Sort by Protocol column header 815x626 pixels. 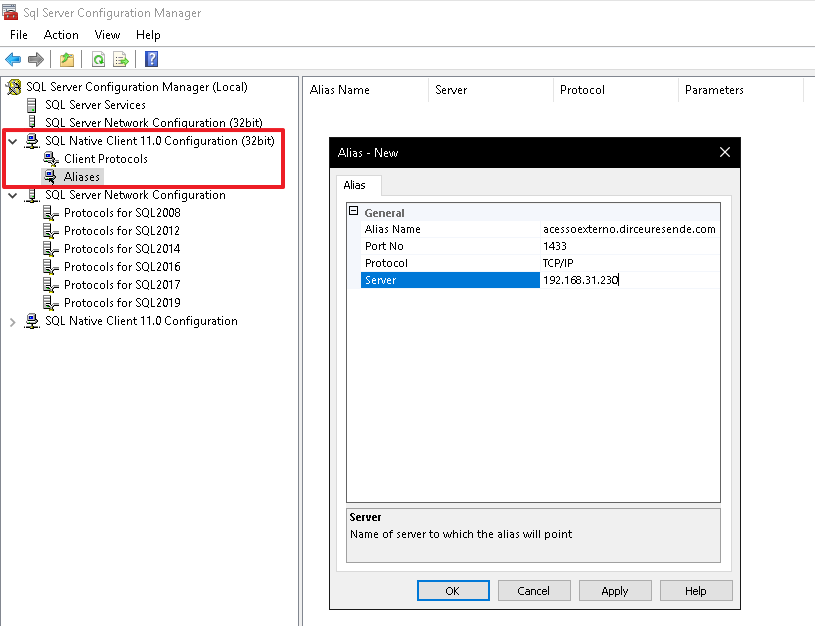pyautogui.click(x=616, y=90)
